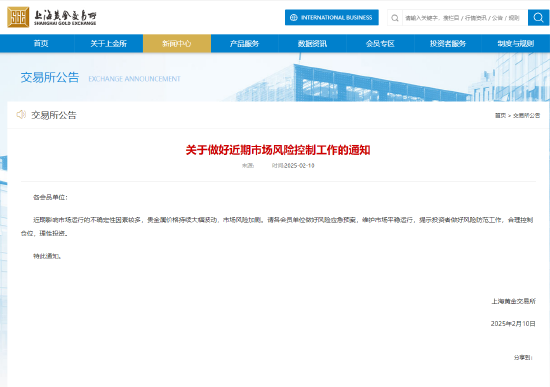Click the 分享到 share label
550x387 pixels.
(x=523, y=358)
